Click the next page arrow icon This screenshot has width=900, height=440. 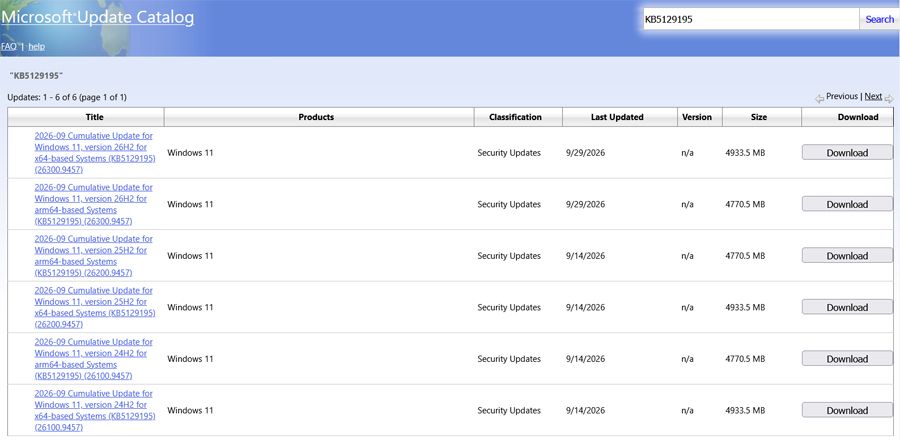pos(889,99)
